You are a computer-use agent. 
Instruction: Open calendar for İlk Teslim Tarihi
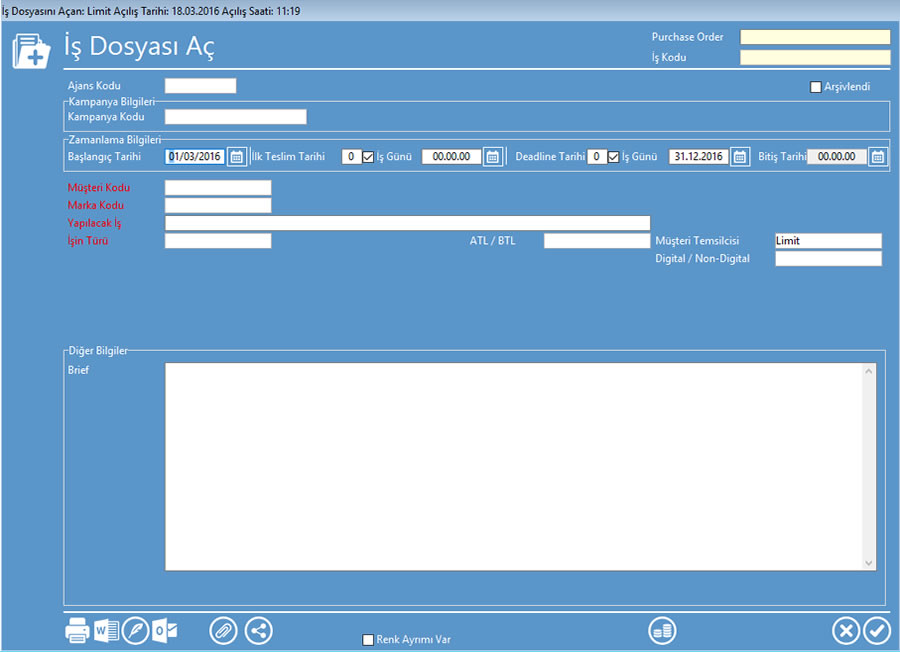[x=492, y=157]
